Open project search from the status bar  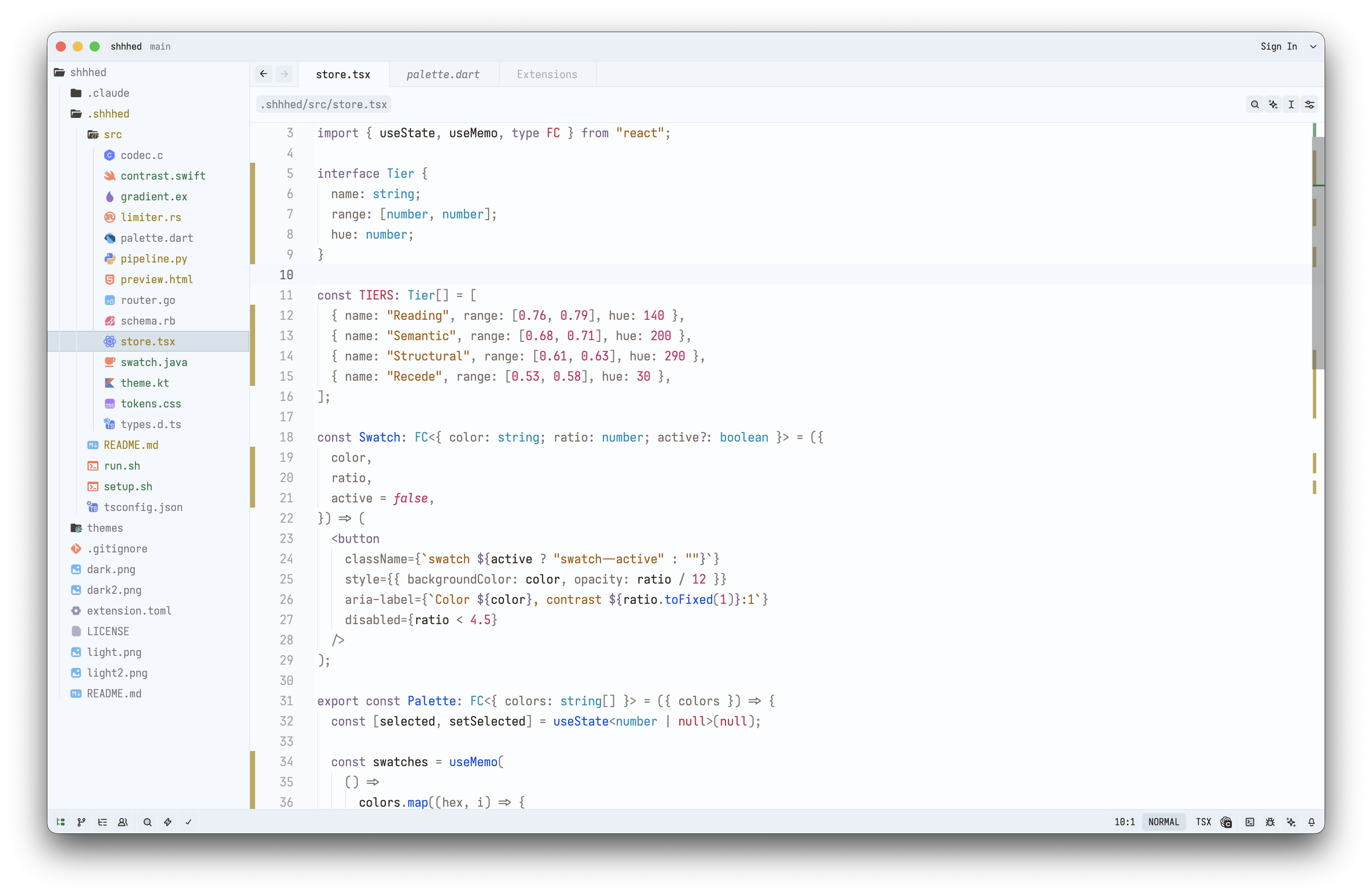[147, 822]
